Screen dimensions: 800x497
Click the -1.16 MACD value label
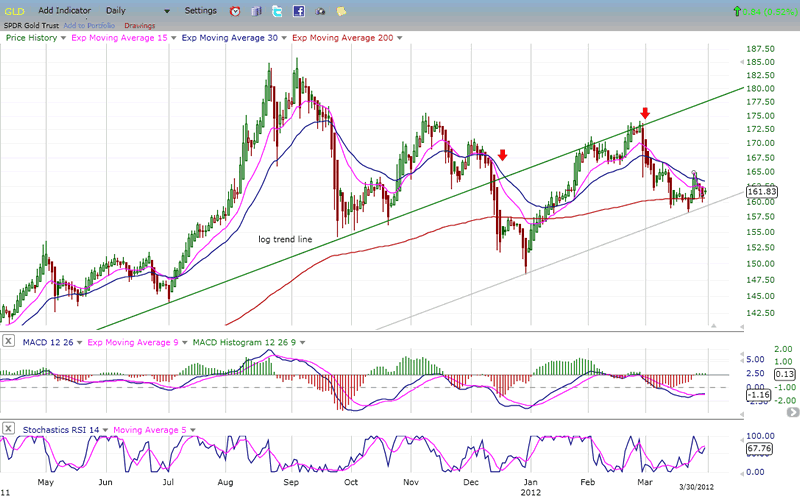pos(759,395)
